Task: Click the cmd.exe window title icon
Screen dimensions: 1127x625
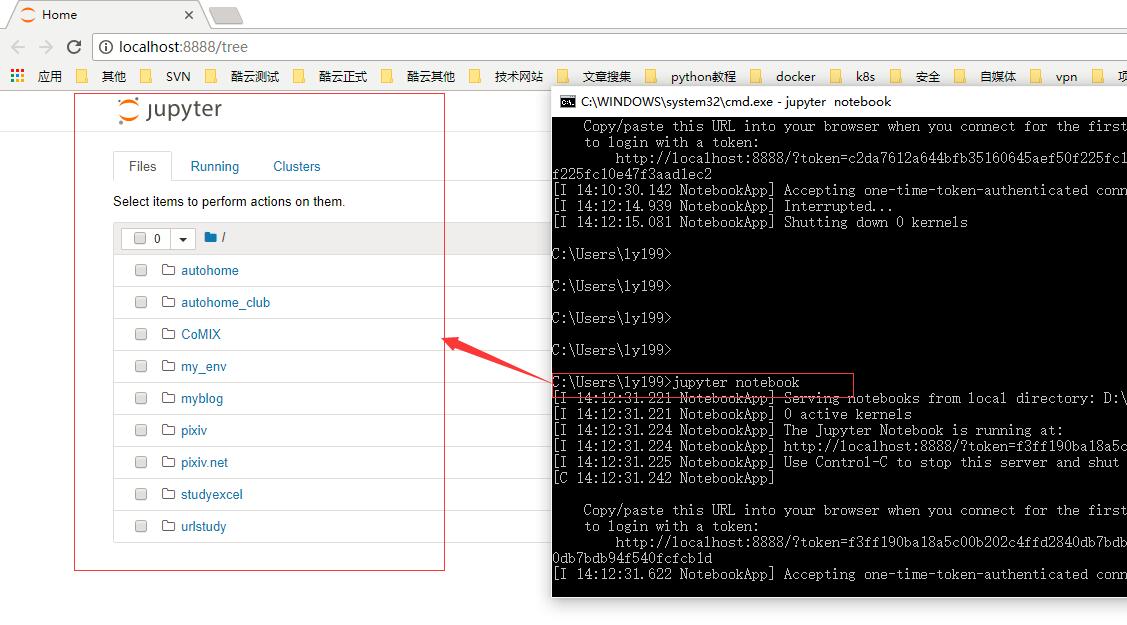Action: point(567,101)
